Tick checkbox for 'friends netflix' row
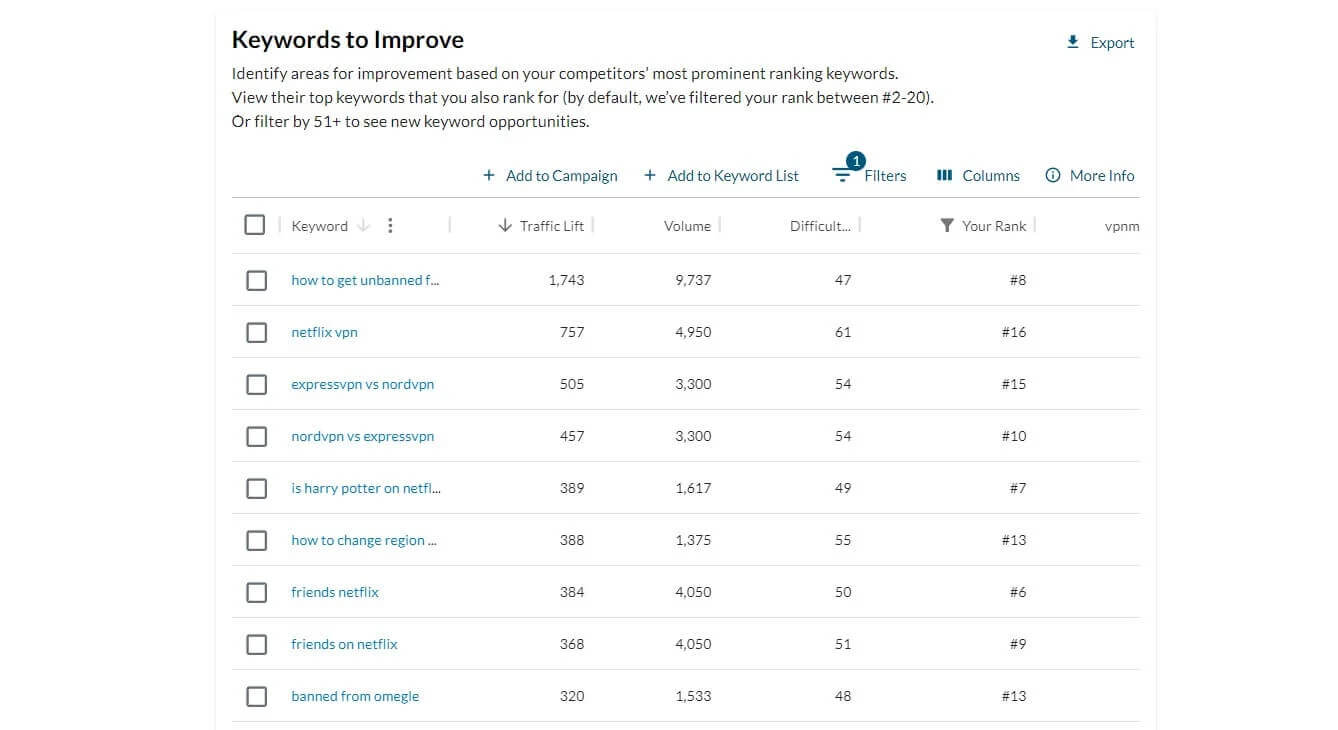1338x730 pixels. coord(257,592)
